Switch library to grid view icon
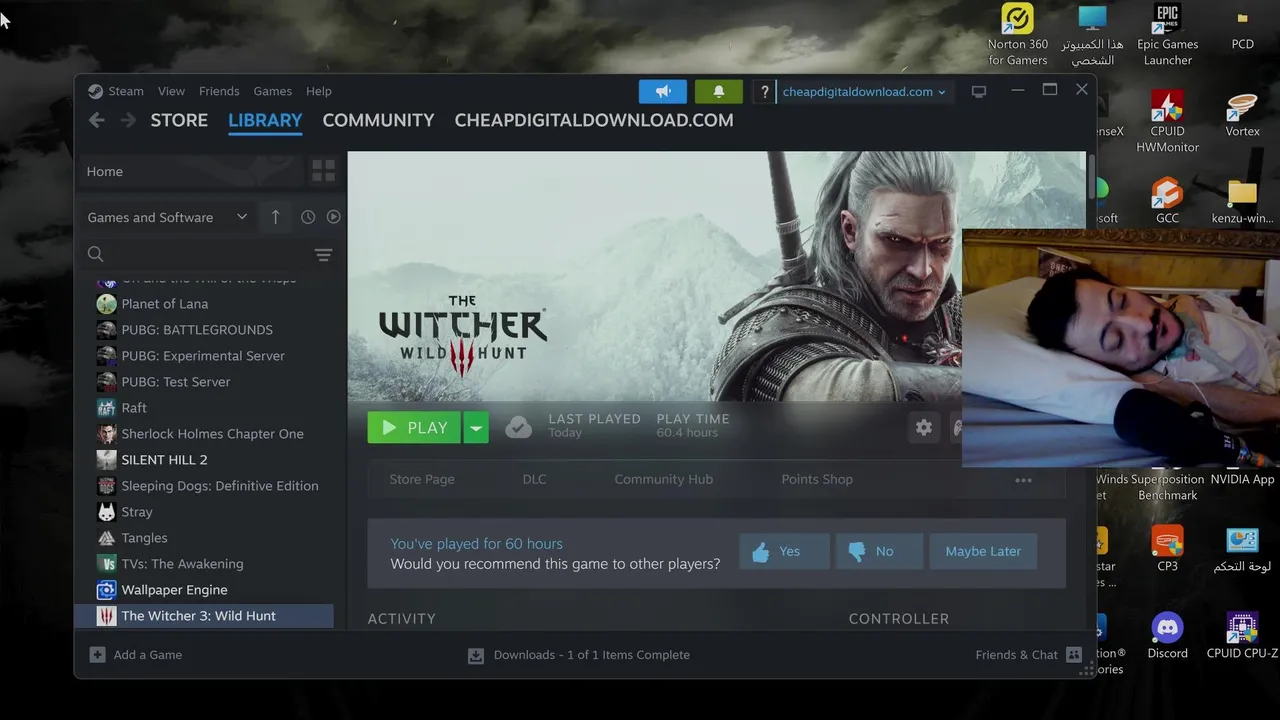The image size is (1280, 720). [323, 171]
